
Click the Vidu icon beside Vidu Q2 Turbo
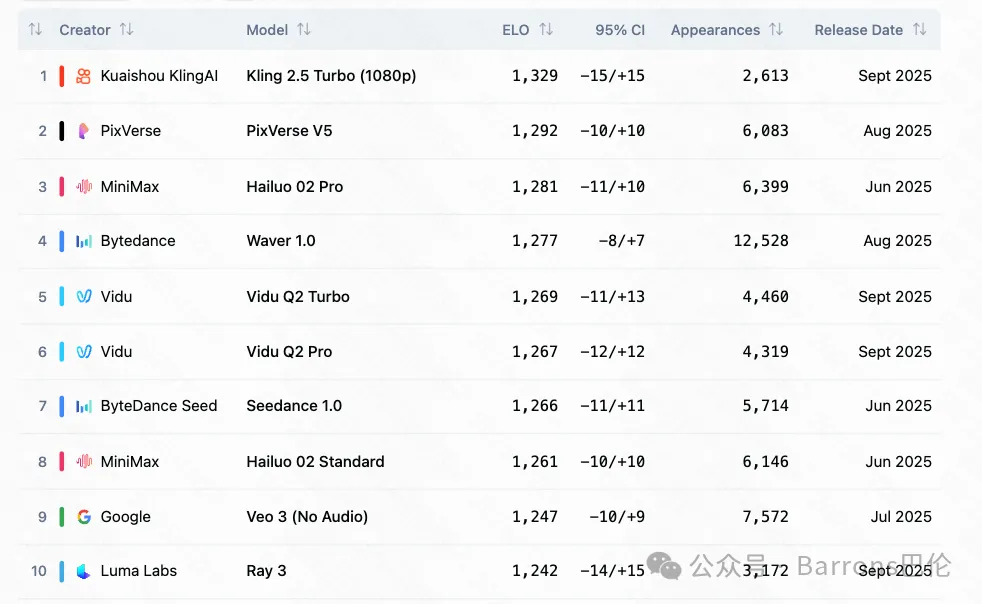(84, 297)
